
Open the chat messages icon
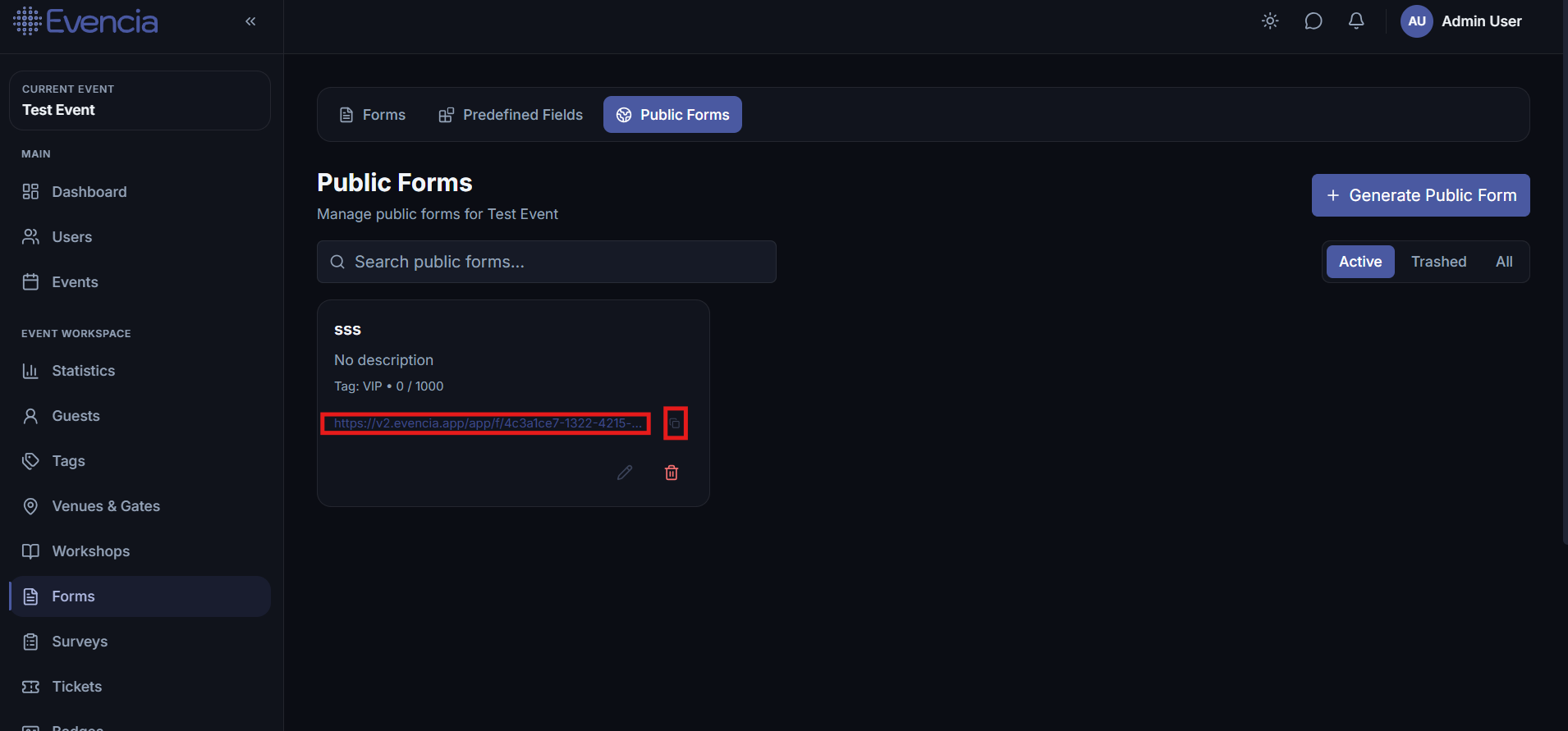[1314, 21]
